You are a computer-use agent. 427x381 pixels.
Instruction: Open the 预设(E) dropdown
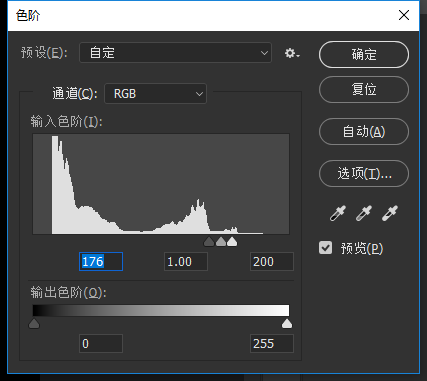click(175, 53)
